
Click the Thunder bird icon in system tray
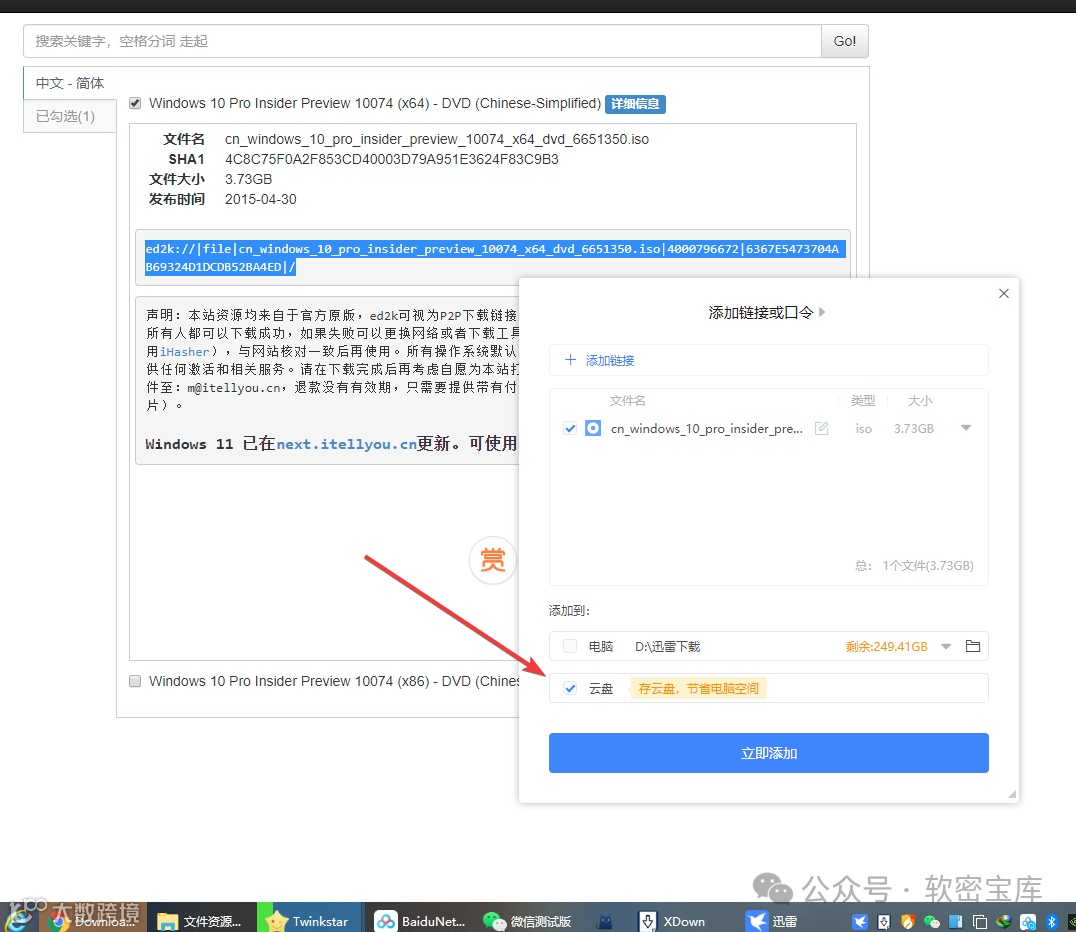860,922
